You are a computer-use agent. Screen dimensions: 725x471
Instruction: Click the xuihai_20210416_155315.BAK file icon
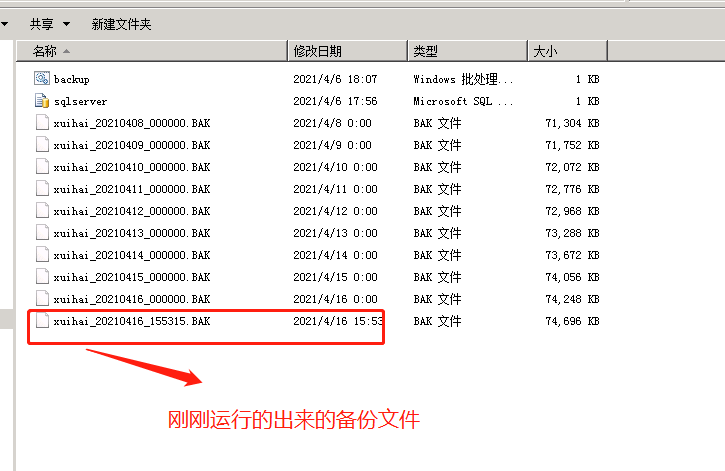coord(43,320)
